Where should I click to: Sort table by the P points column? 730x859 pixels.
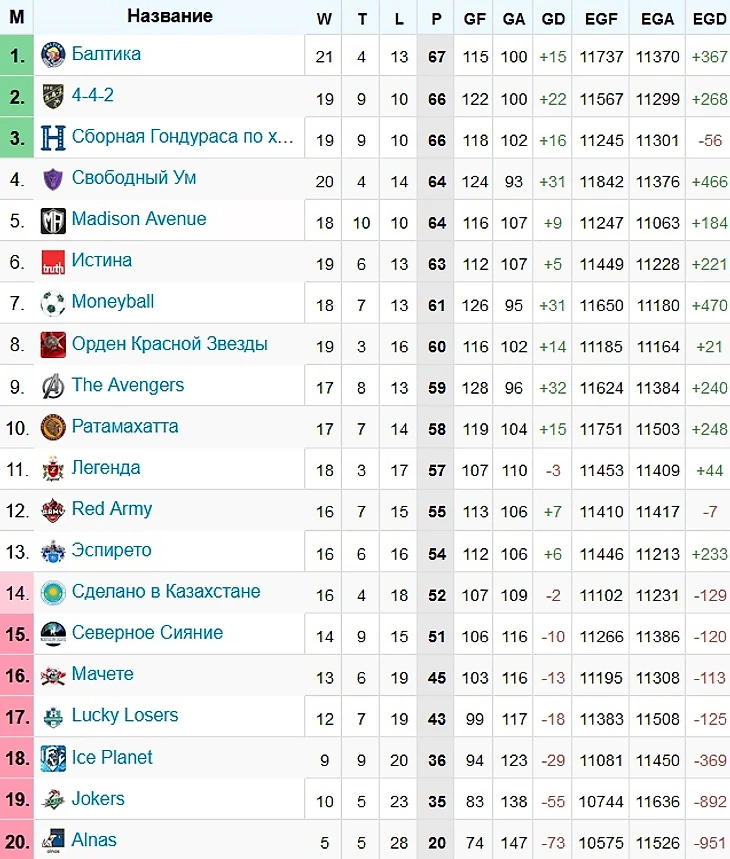click(x=436, y=18)
